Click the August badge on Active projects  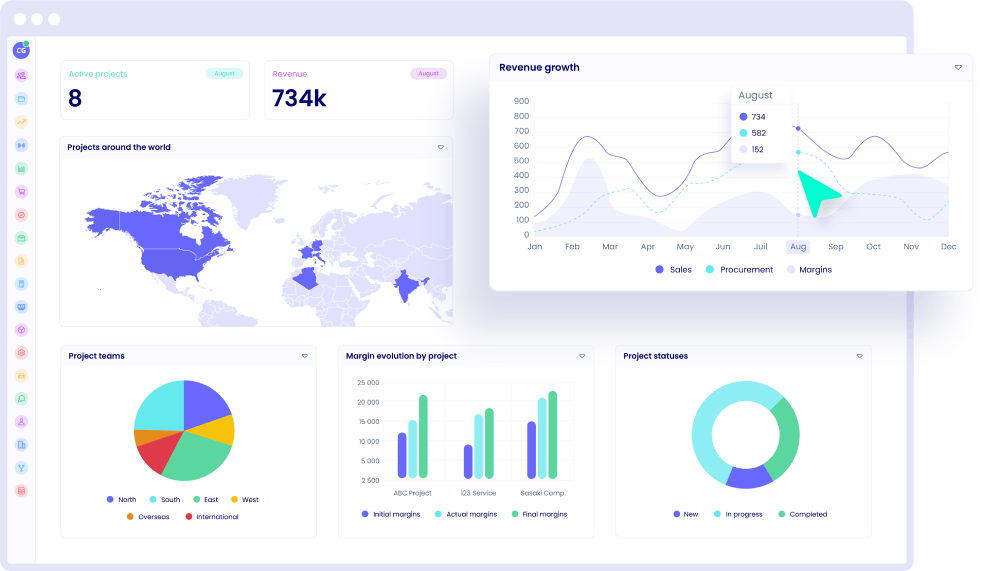224,74
